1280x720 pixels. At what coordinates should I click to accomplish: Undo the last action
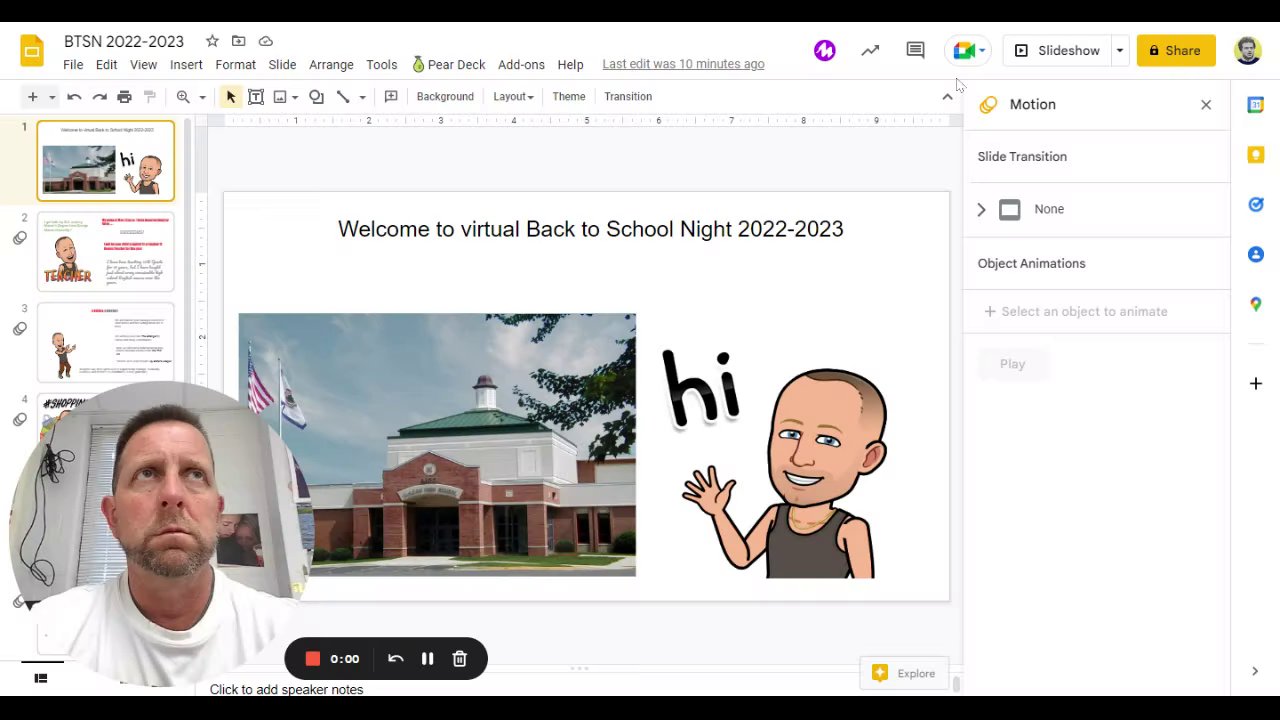point(74,96)
